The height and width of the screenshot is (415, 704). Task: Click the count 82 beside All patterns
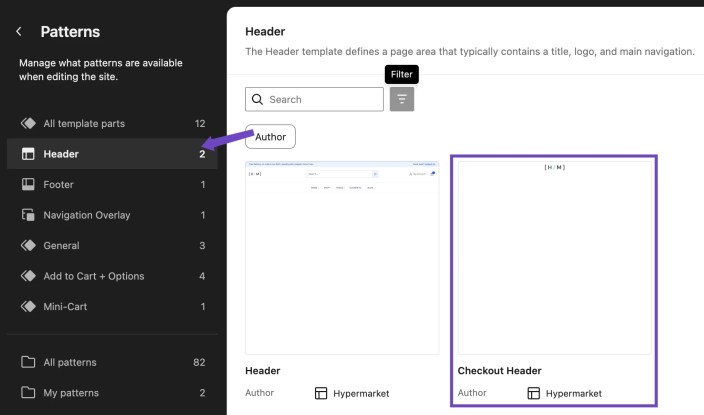coord(199,362)
